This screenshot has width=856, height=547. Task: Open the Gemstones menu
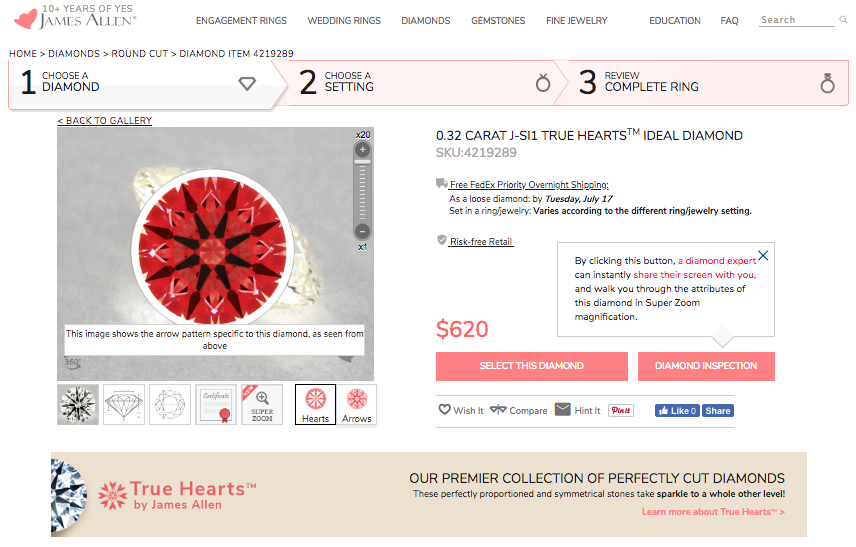(498, 21)
